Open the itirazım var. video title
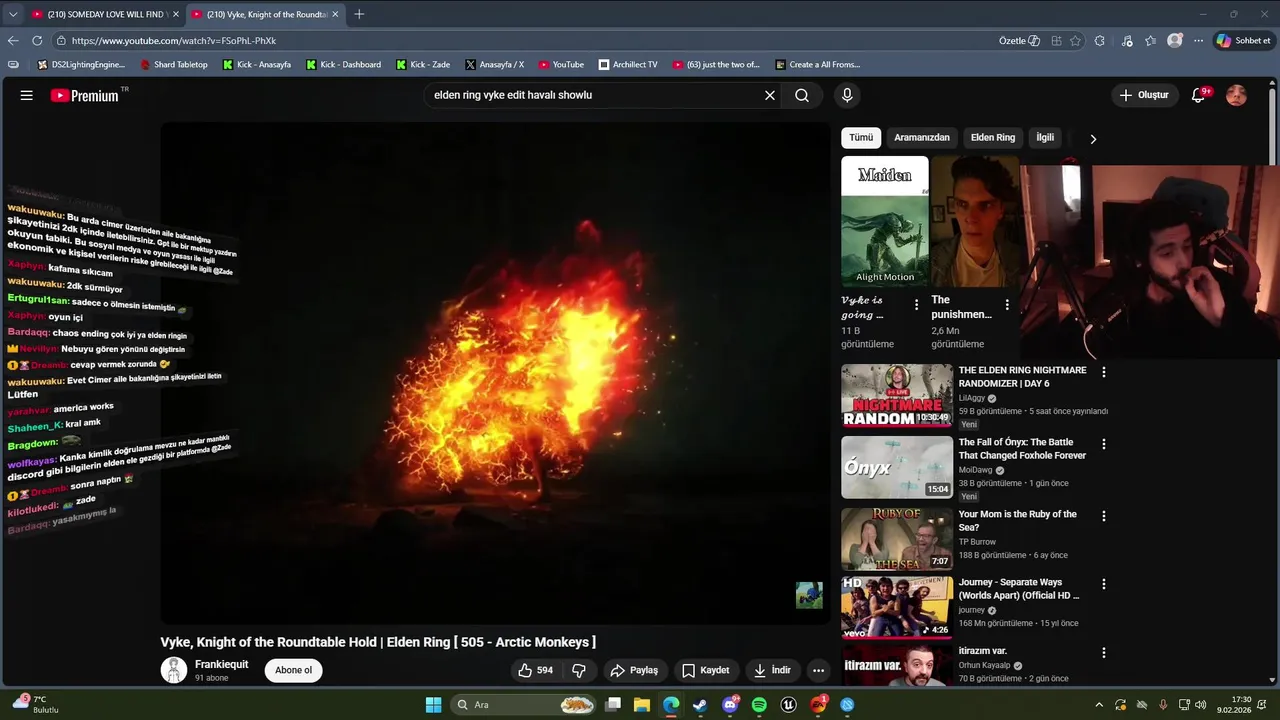1280x720 pixels. click(983, 651)
